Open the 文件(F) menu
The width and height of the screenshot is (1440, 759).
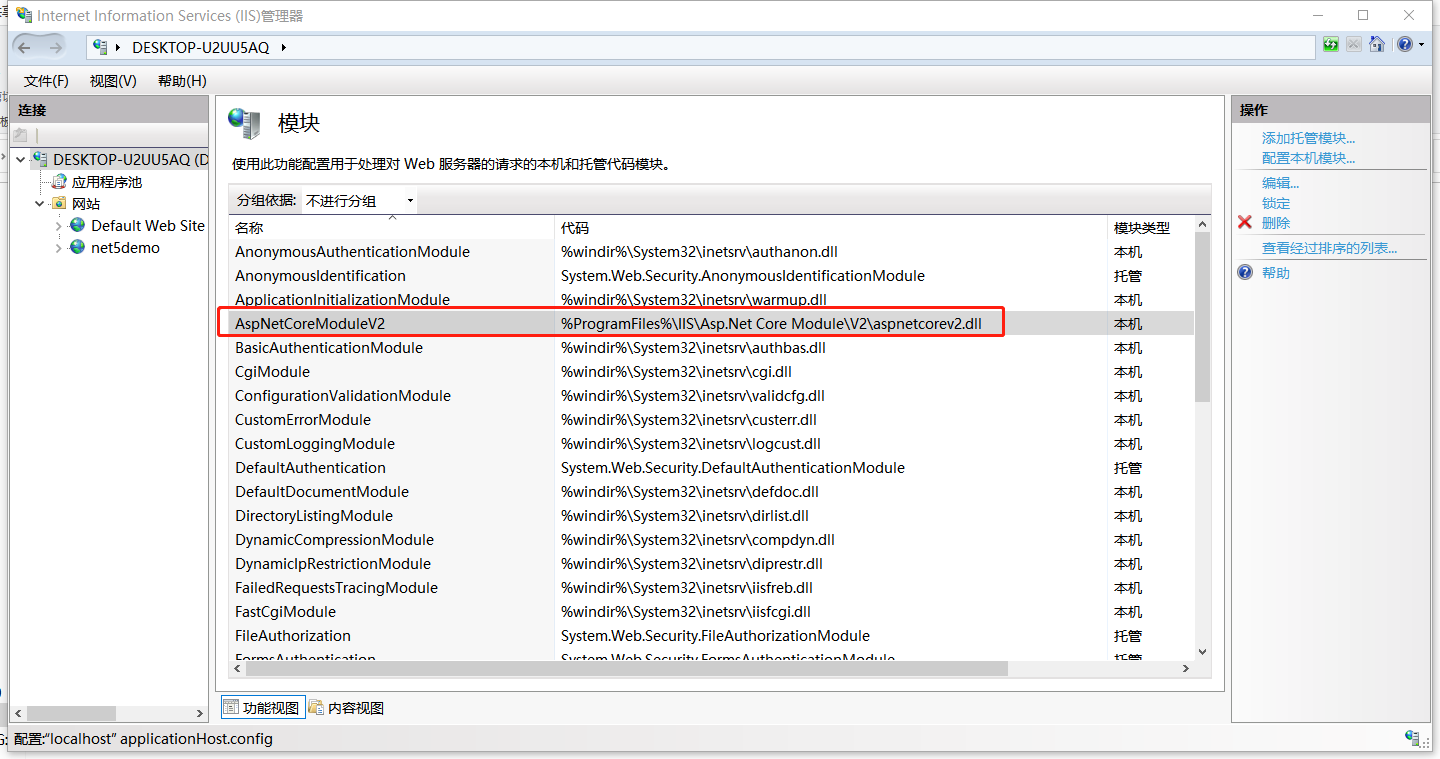[46, 81]
